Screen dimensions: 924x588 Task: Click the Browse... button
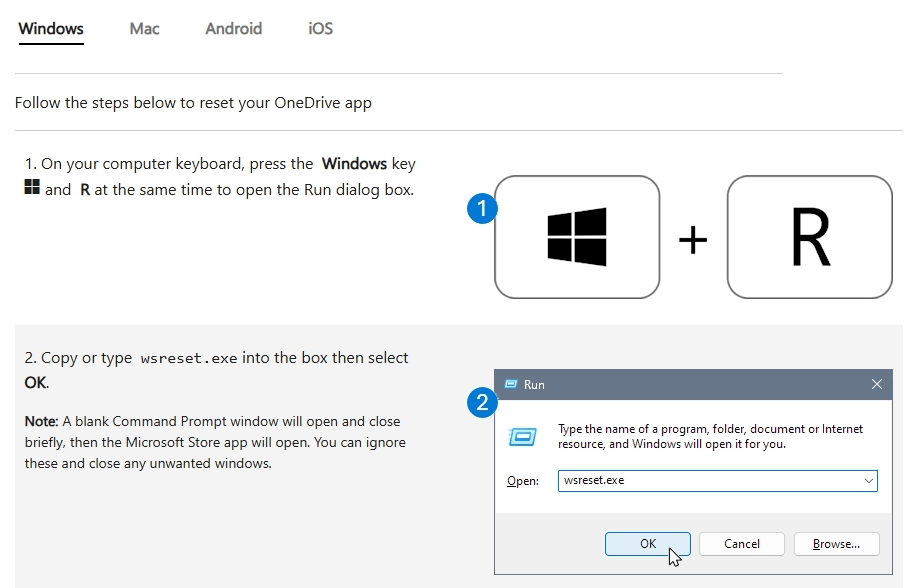pos(836,544)
